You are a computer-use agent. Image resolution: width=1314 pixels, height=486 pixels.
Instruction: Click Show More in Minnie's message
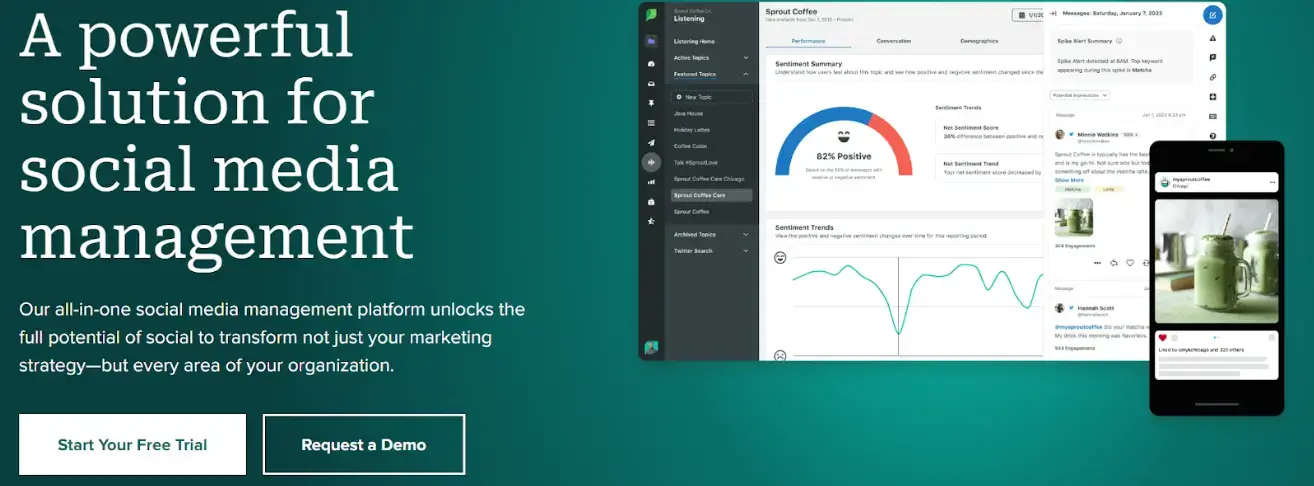click(1069, 180)
